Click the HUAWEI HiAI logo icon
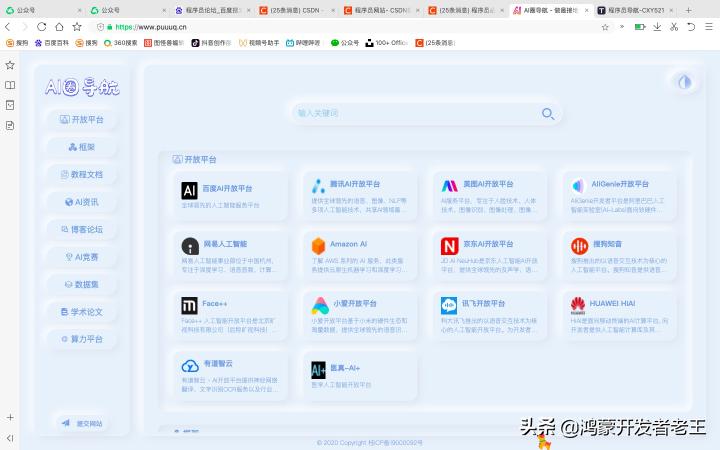 point(578,305)
